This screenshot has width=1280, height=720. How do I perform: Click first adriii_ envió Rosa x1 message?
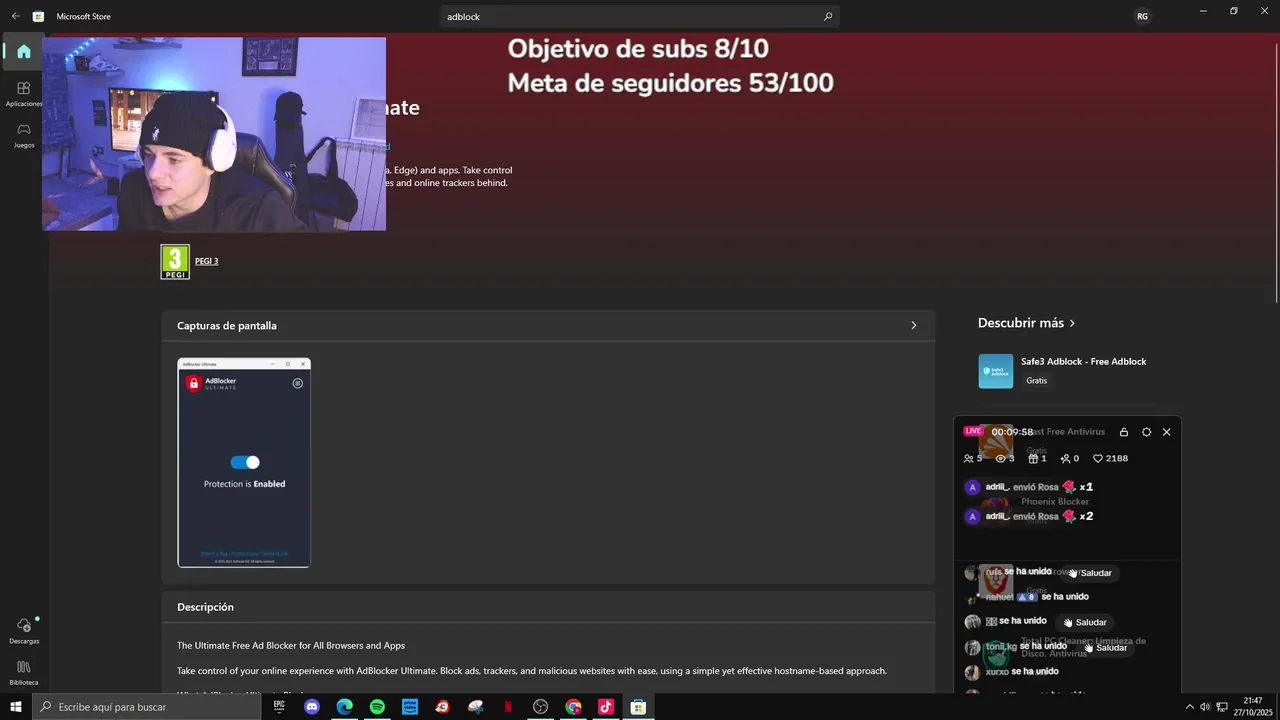pyautogui.click(x=1029, y=487)
